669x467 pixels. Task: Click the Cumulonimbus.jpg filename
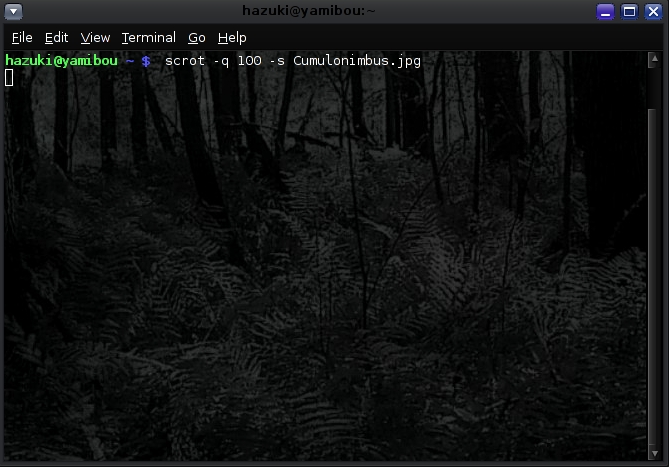tap(357, 61)
